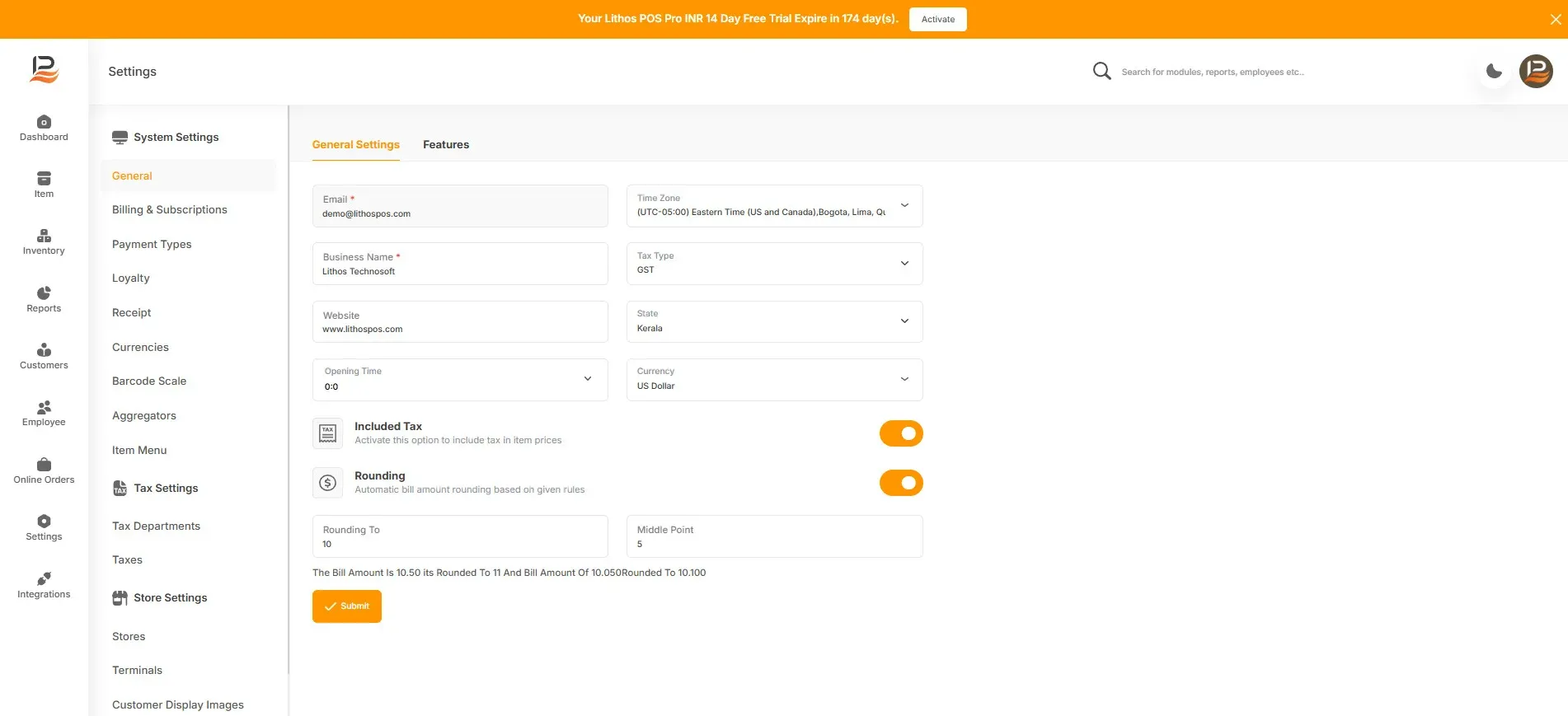Expand the Currency dropdown
Screen dimensions: 1568x716
click(x=774, y=379)
